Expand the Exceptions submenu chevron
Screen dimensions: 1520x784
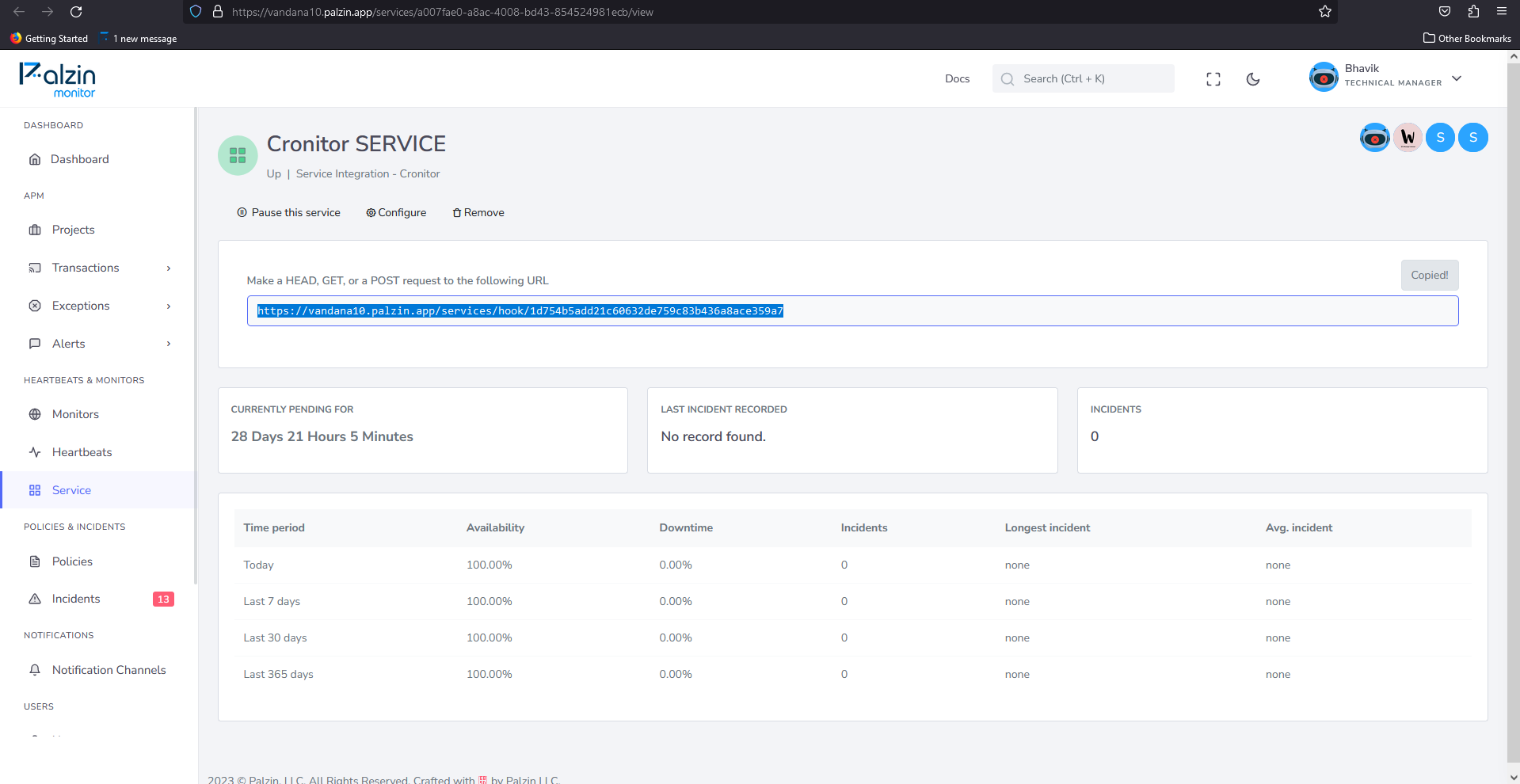click(x=169, y=306)
